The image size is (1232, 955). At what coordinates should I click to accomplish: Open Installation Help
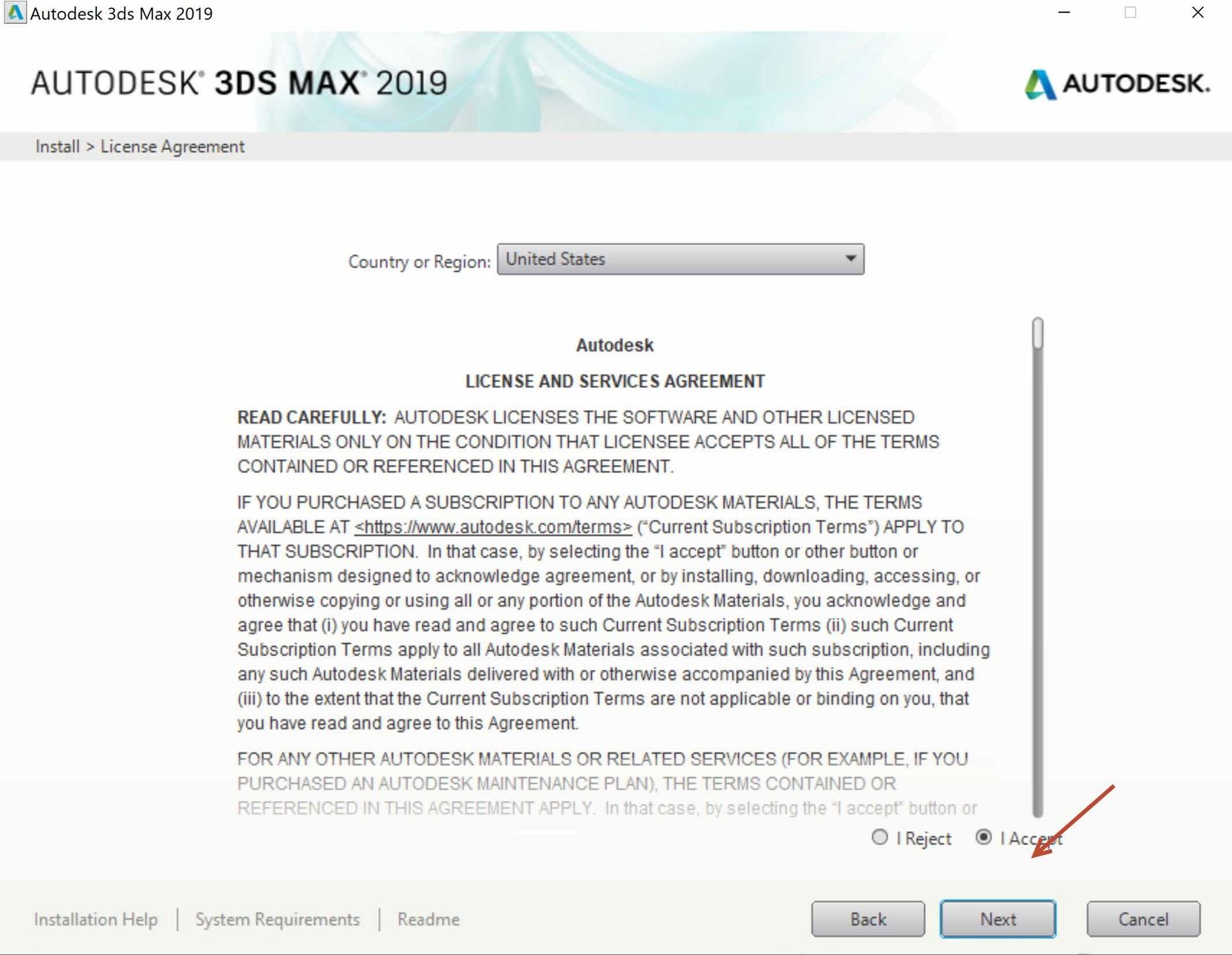coord(95,919)
